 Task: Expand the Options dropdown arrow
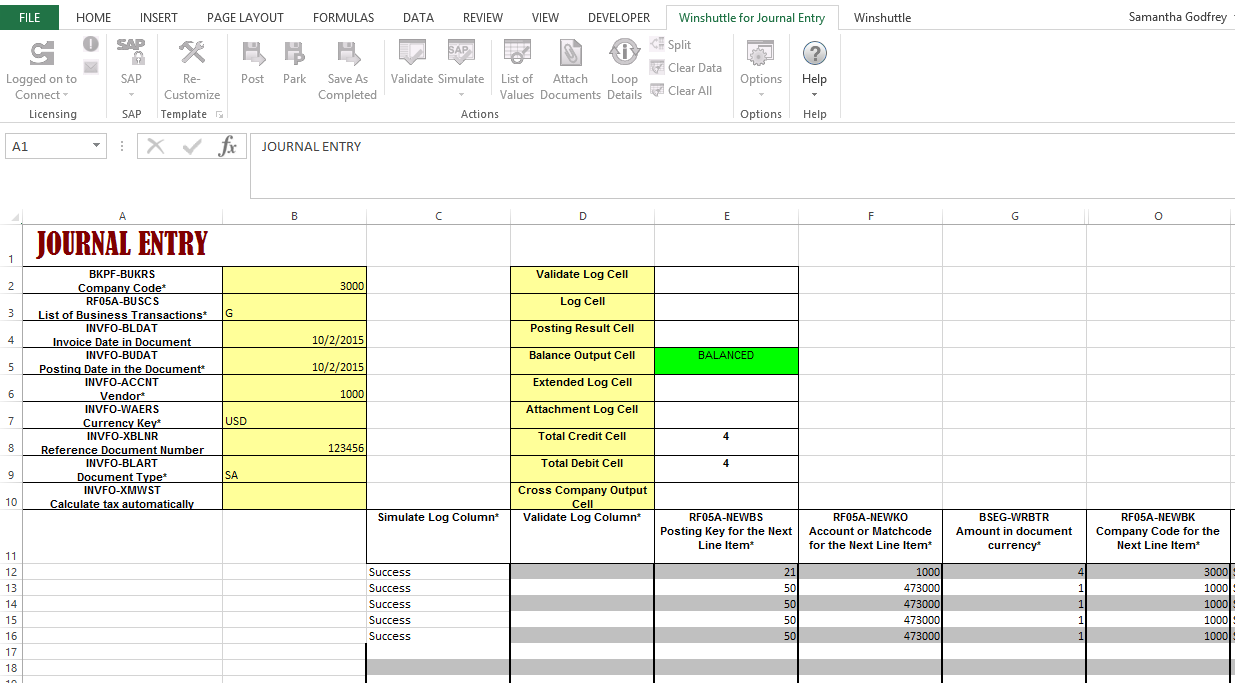click(x=761, y=95)
